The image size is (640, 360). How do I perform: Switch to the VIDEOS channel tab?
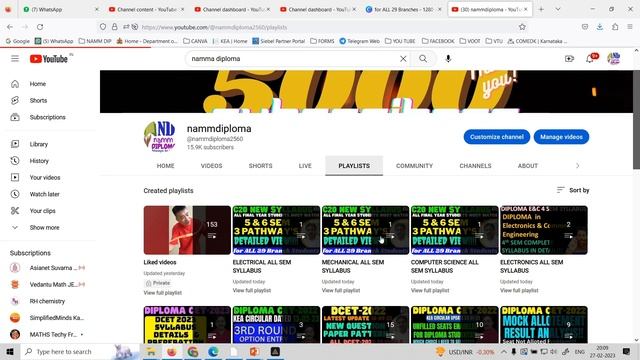(211, 166)
